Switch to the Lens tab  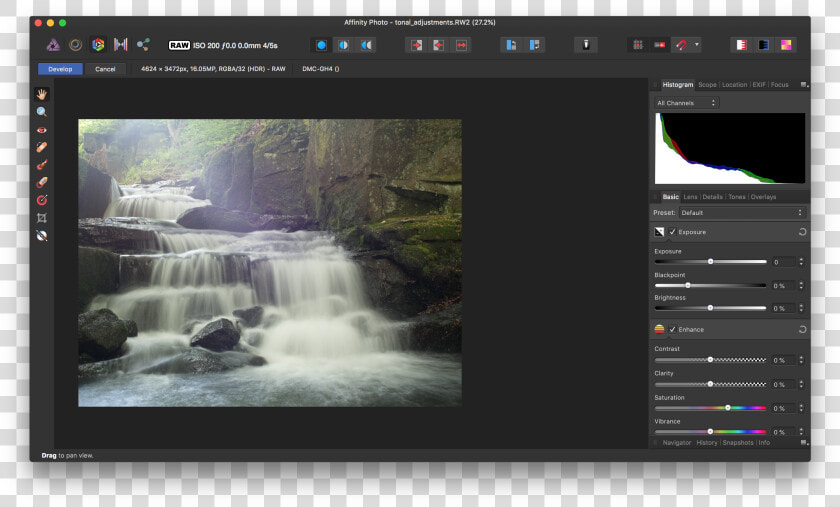[691, 197]
